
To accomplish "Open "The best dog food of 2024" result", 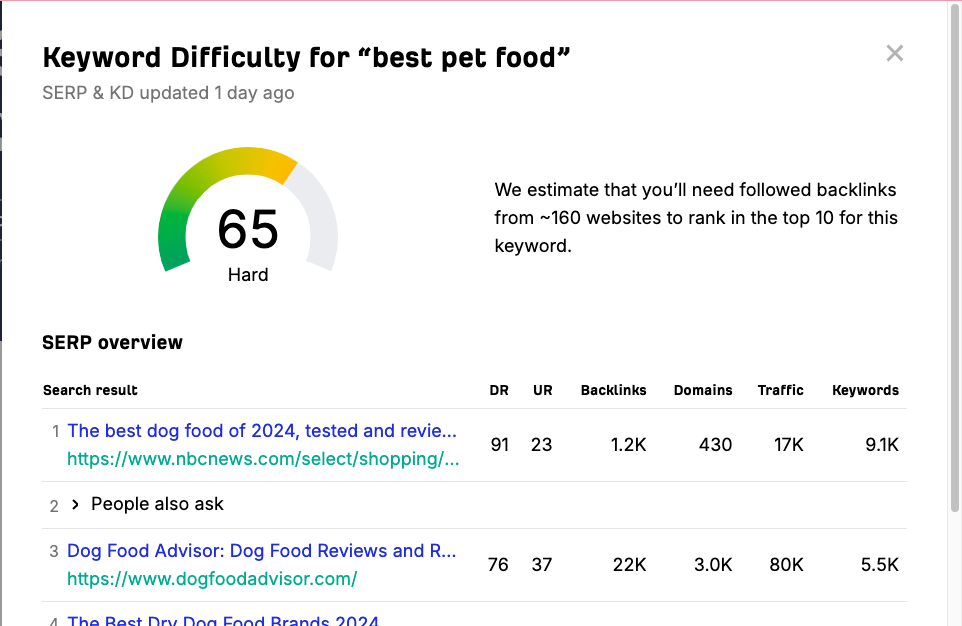I will tap(262, 431).
